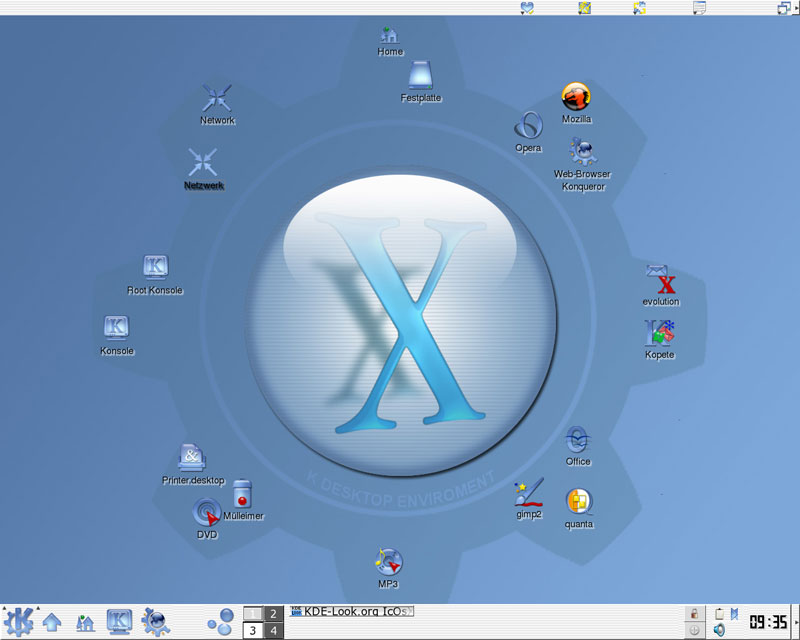Image resolution: width=800 pixels, height=640 pixels.
Task: Click the blue up-arrow panel icon
Action: 52,622
